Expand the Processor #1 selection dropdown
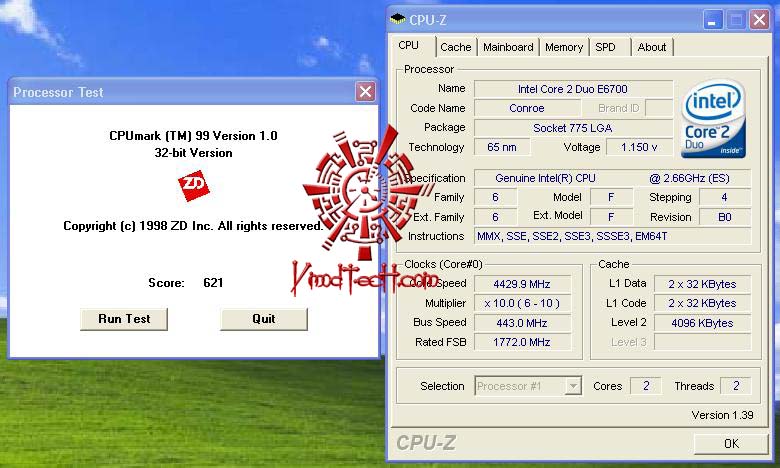Image resolution: width=780 pixels, height=468 pixels. pyautogui.click(x=573, y=386)
